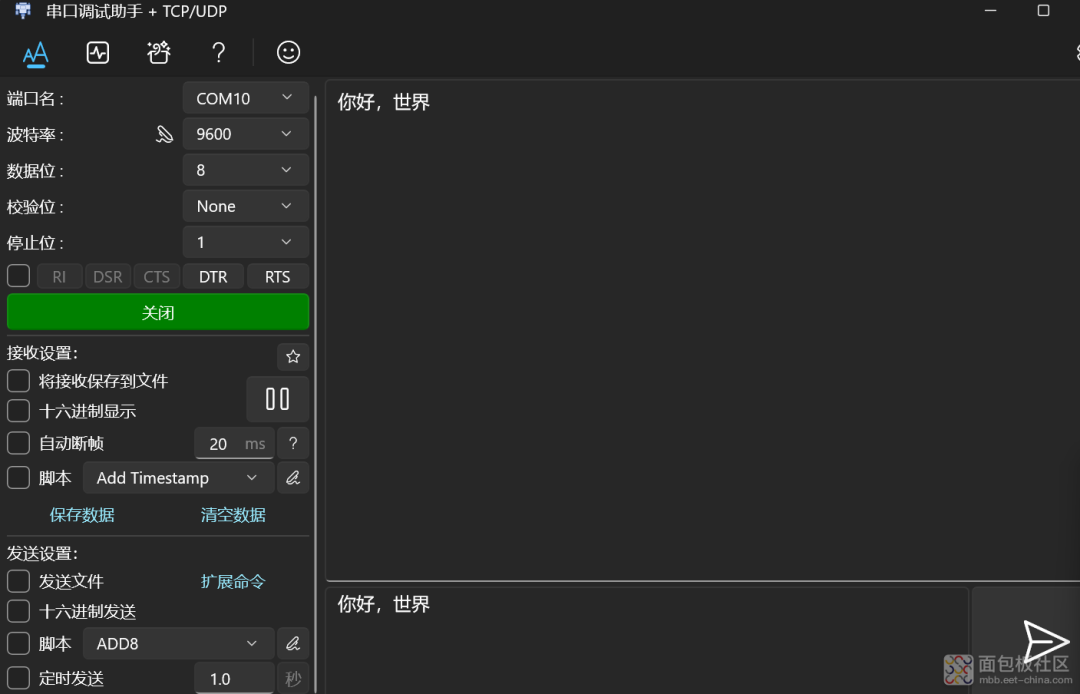Enable 将接收保存到文件 checkbox
The image size is (1080, 694).
(x=19, y=381)
